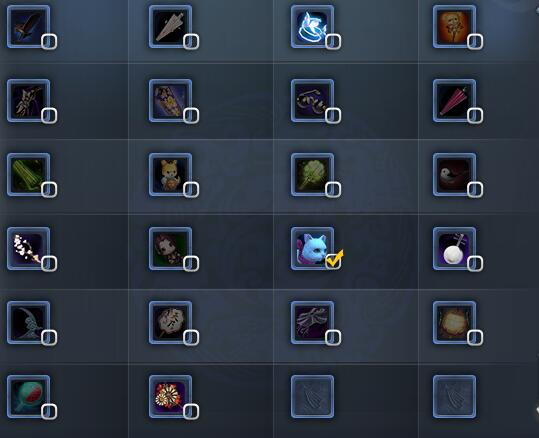This screenshot has height=438, width=539.
Task: Uncheck the yellow-checked box on blue cat
Action: [333, 261]
